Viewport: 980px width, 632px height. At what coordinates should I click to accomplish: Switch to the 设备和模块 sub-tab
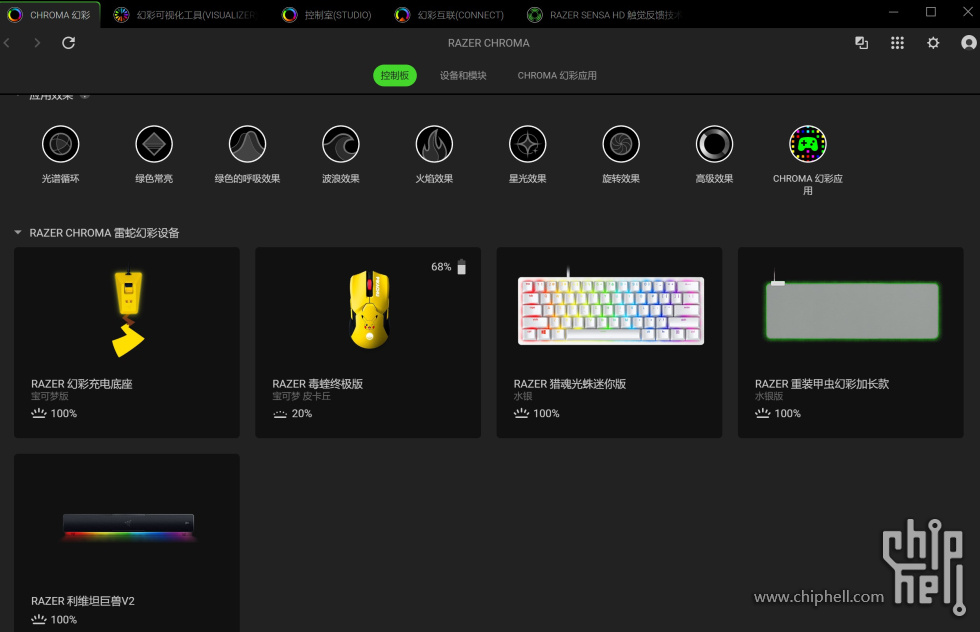(463, 76)
